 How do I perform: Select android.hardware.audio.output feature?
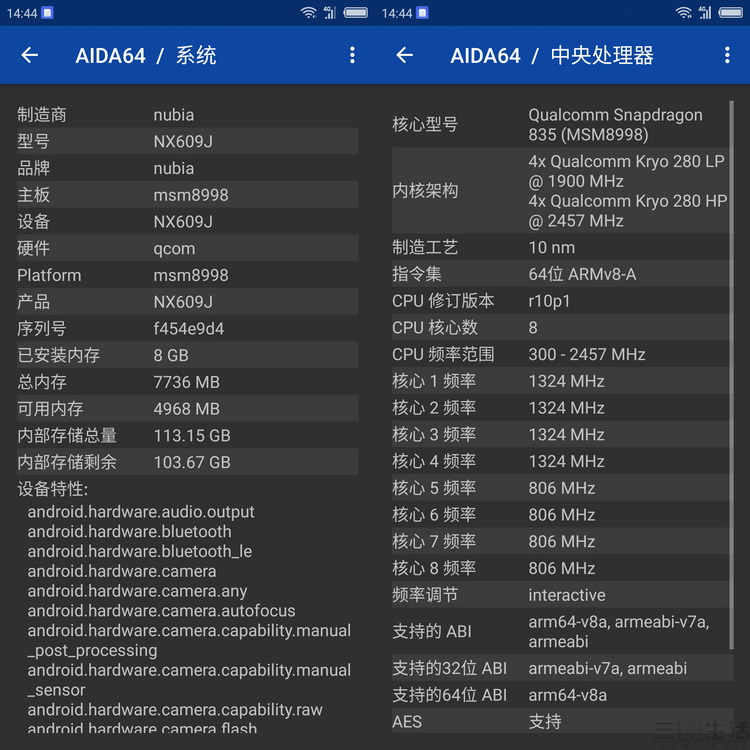(x=141, y=512)
